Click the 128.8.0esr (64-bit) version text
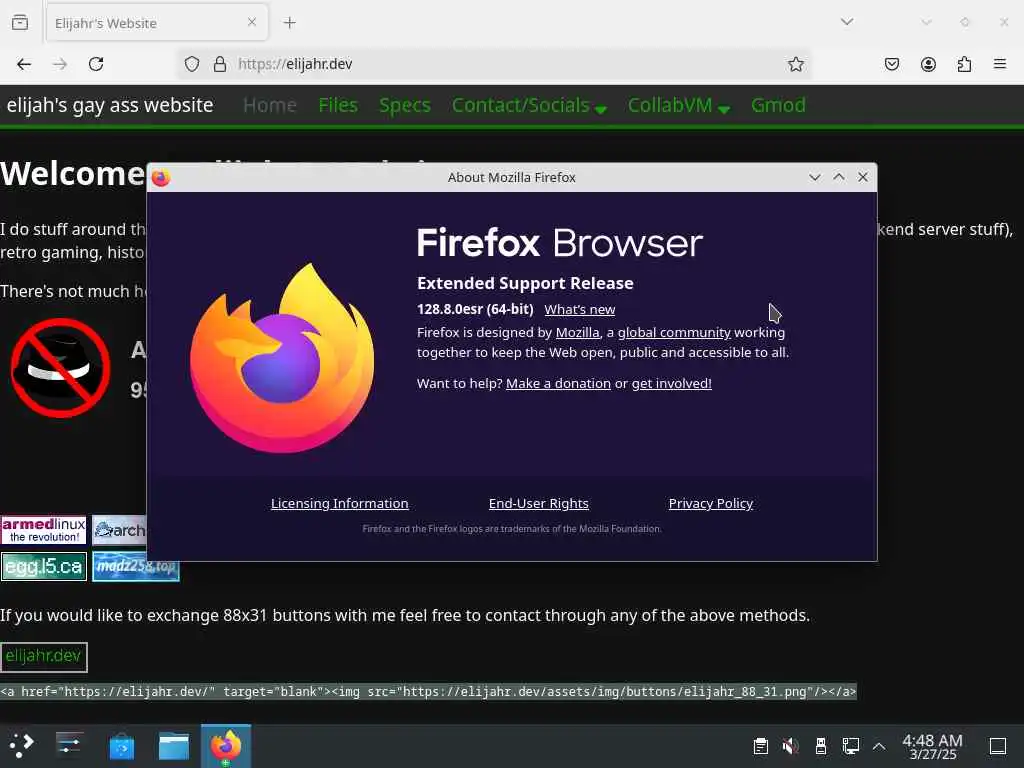 [475, 310]
